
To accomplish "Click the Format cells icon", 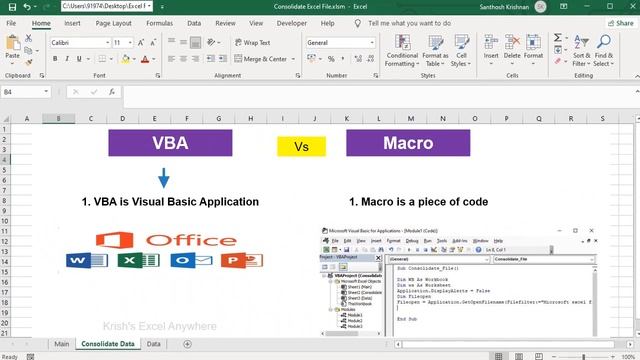I will [533, 42].
